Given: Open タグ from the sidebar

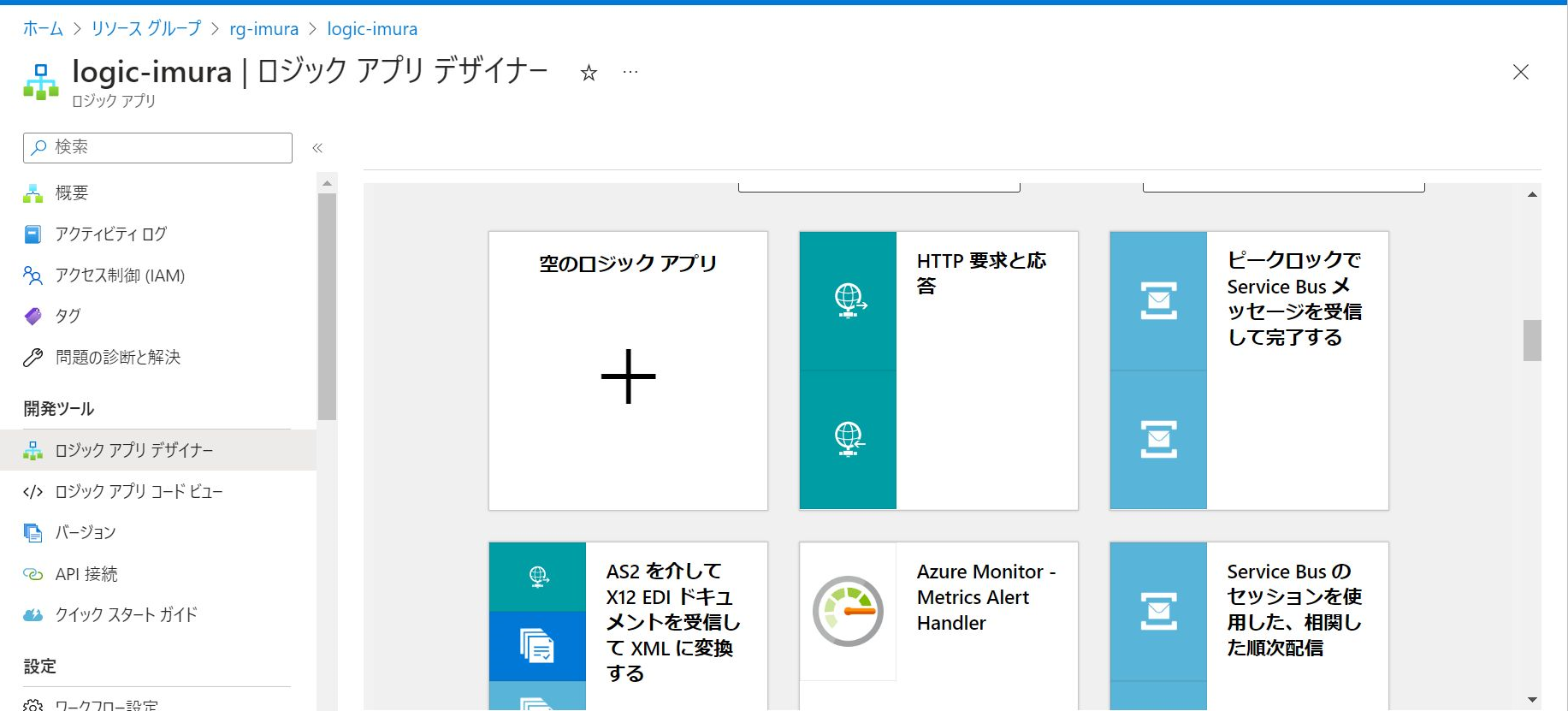Looking at the screenshot, I should (x=68, y=317).
